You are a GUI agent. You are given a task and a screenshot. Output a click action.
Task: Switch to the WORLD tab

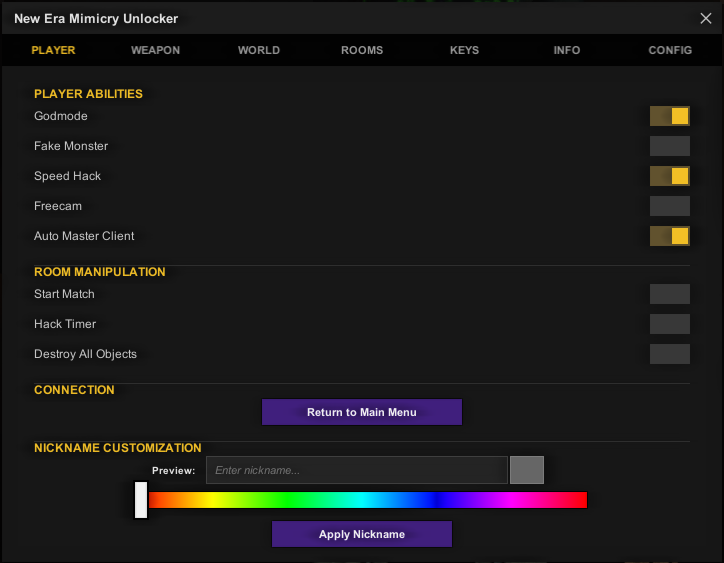click(259, 50)
